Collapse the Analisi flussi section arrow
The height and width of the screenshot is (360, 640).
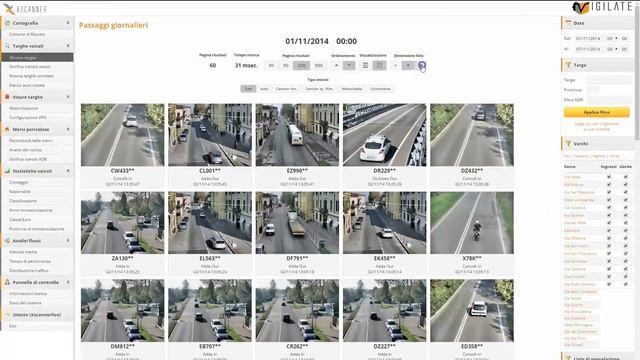point(68,240)
